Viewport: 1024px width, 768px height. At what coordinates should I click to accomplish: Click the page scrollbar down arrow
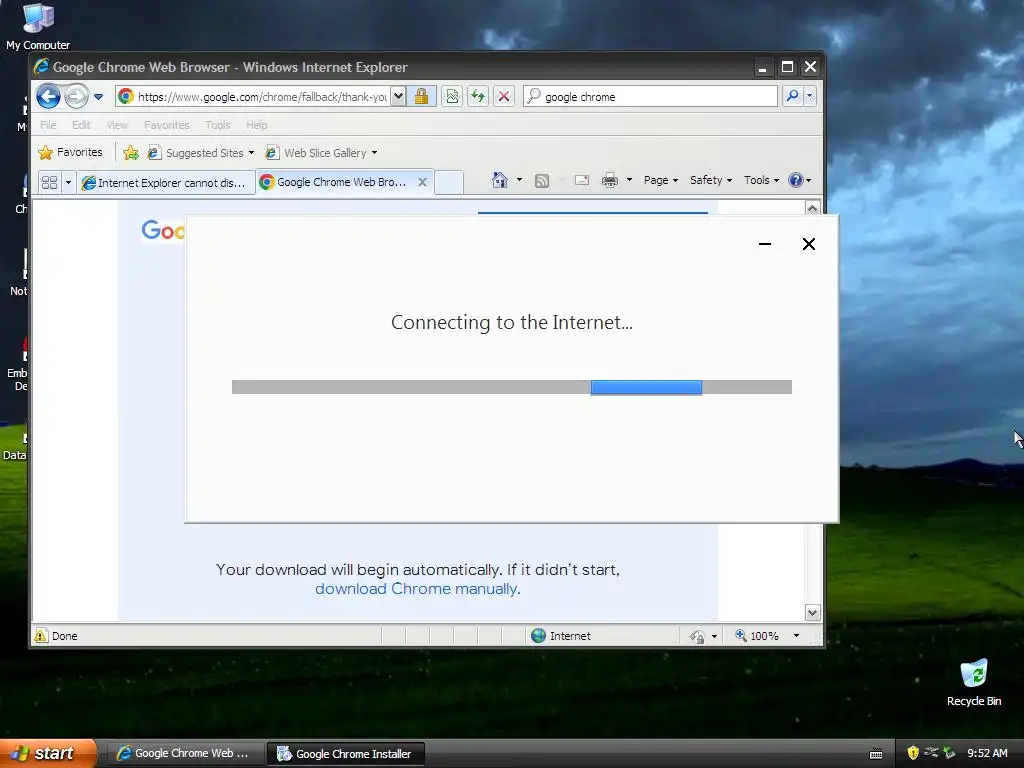pos(812,613)
